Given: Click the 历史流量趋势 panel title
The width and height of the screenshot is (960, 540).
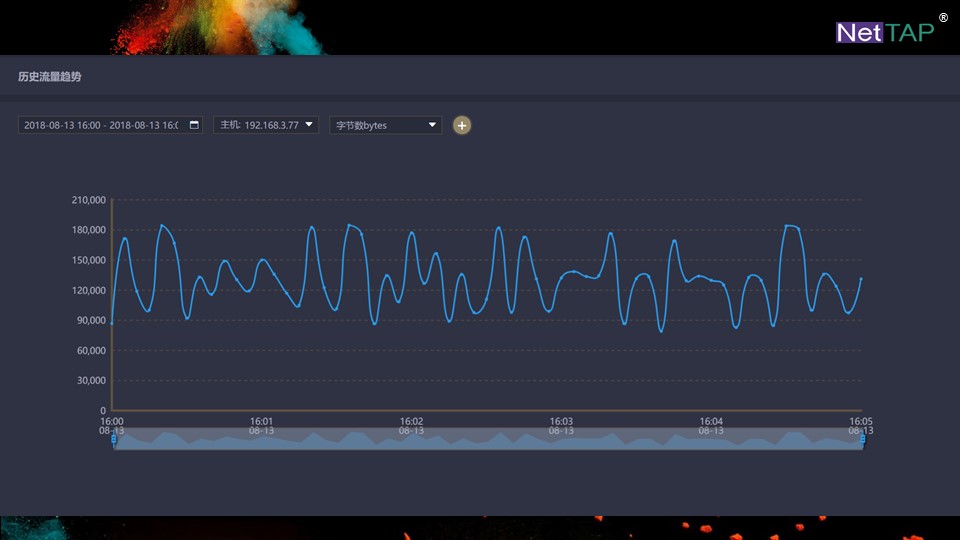Looking at the screenshot, I should 50,76.
